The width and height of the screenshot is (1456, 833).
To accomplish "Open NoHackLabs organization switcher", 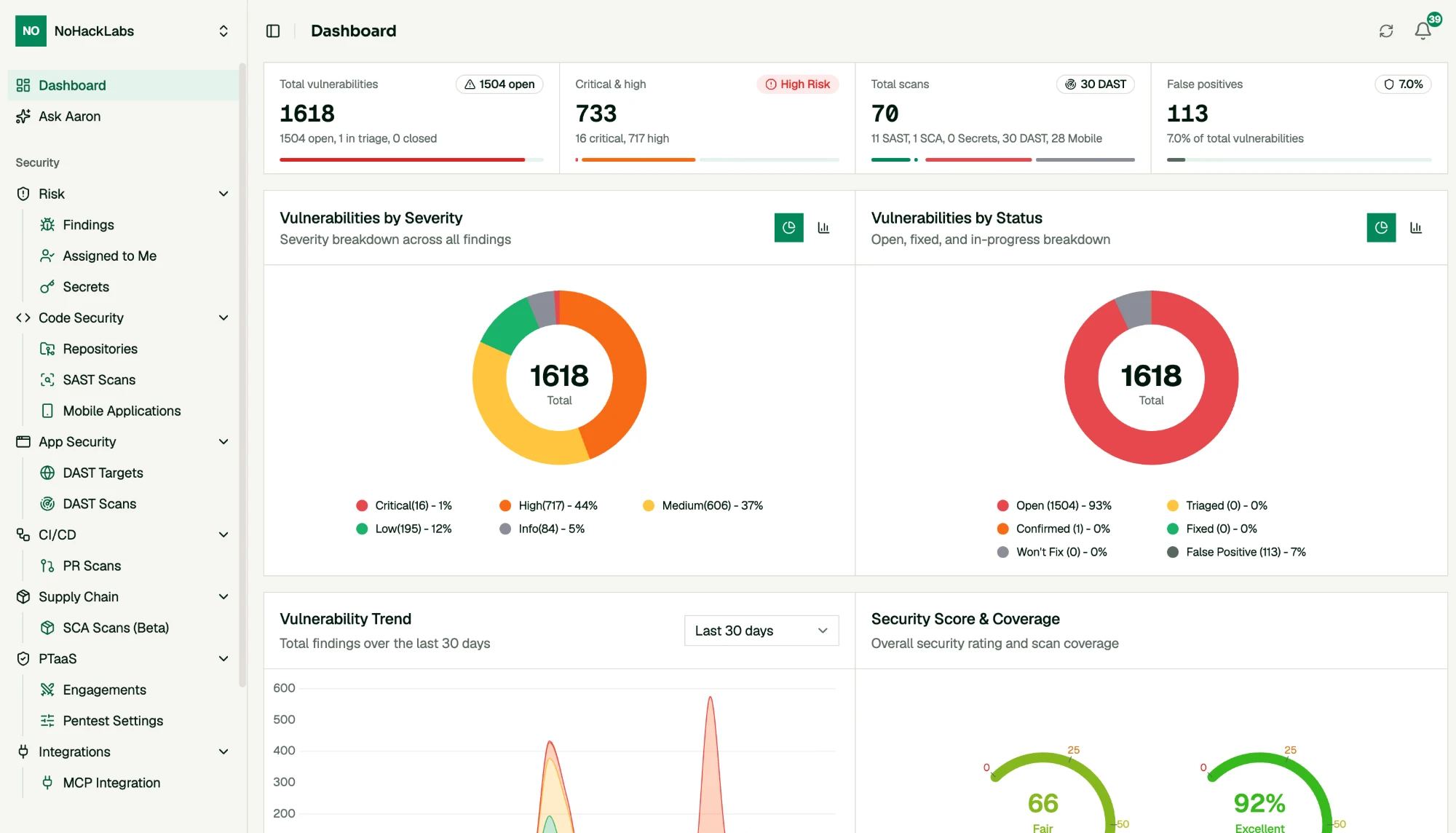I will pos(122,31).
